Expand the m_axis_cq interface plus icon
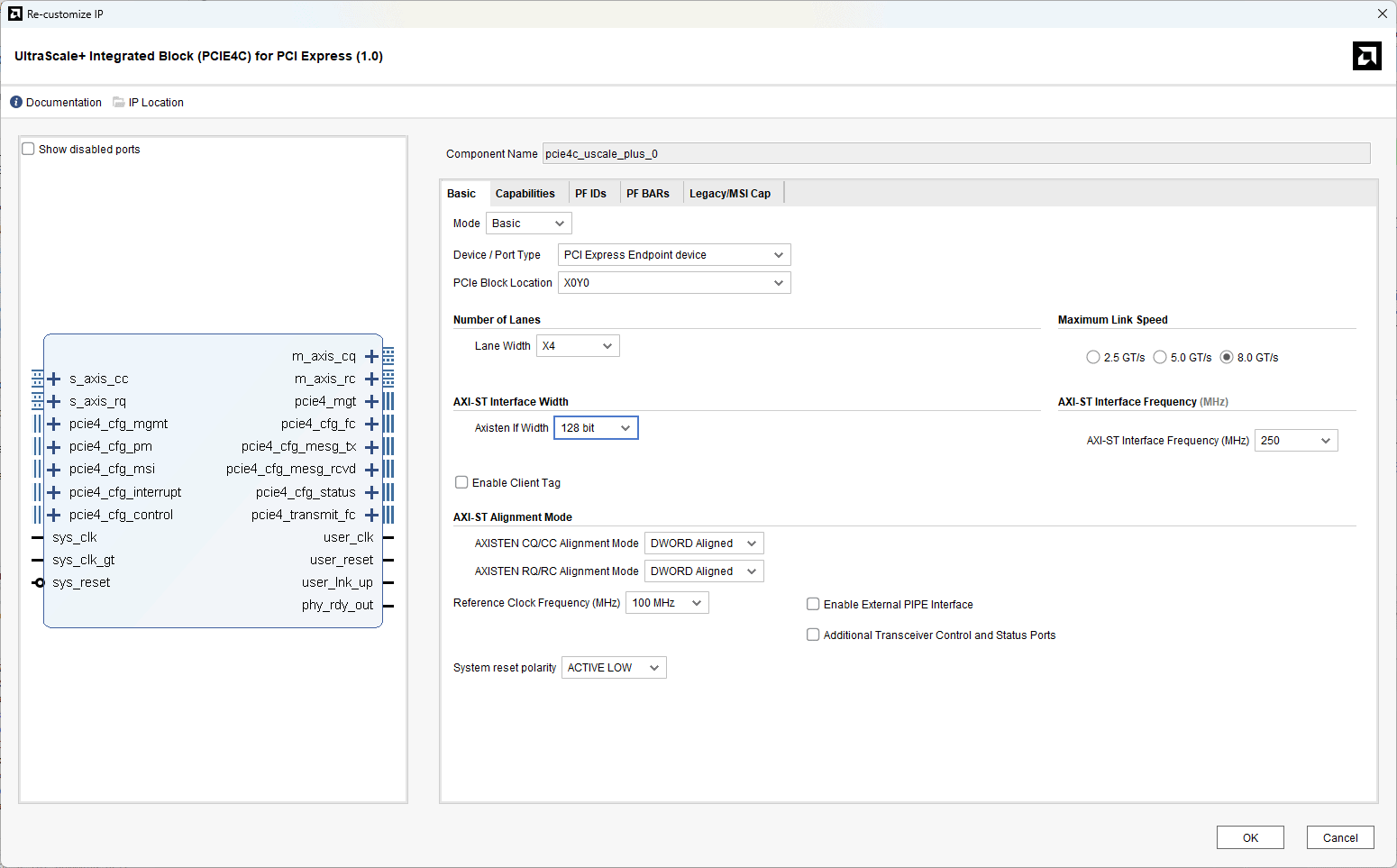This screenshot has width=1397, height=868. (x=371, y=356)
